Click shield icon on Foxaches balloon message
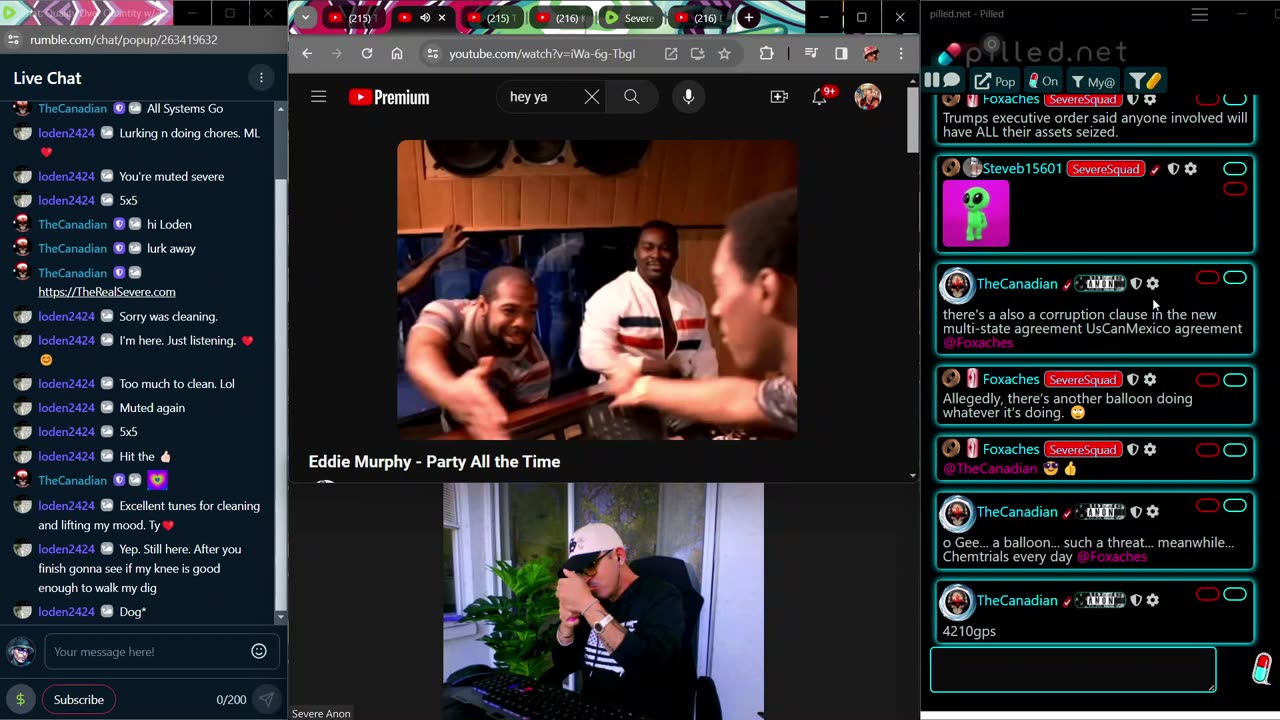 coord(1132,380)
